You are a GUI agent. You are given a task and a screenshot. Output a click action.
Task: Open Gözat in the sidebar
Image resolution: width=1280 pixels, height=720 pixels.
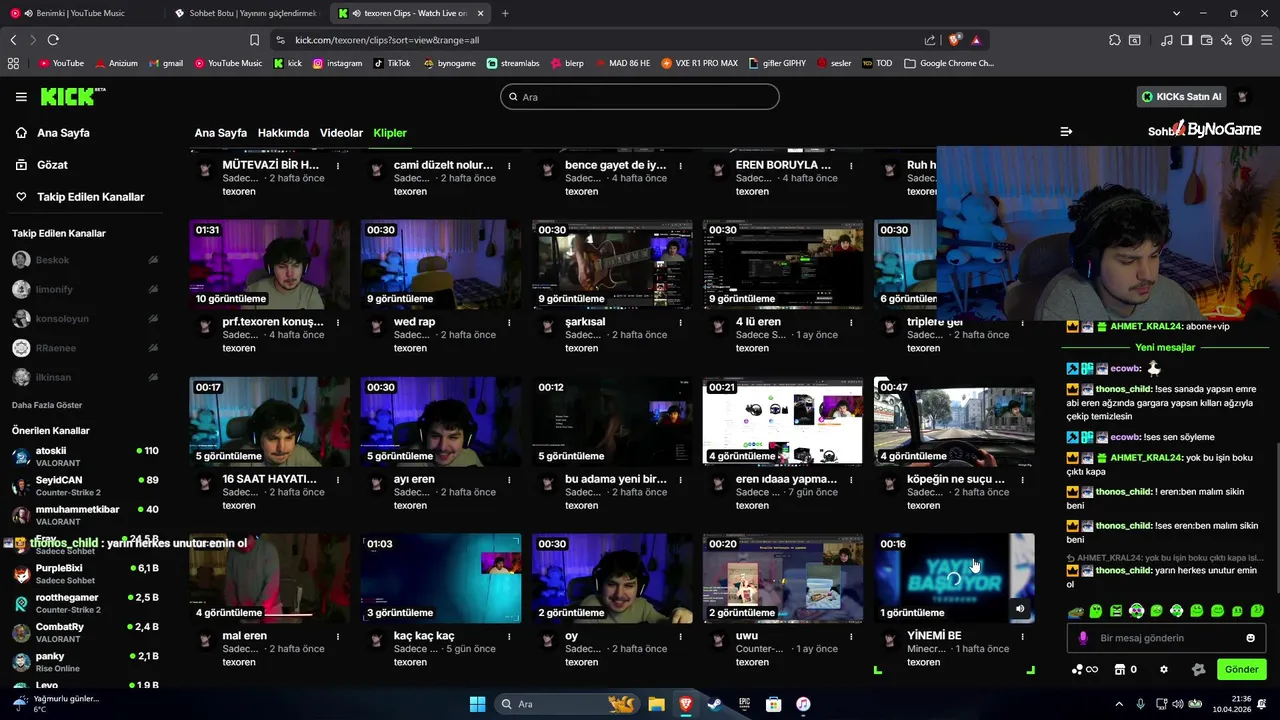[x=52, y=165]
